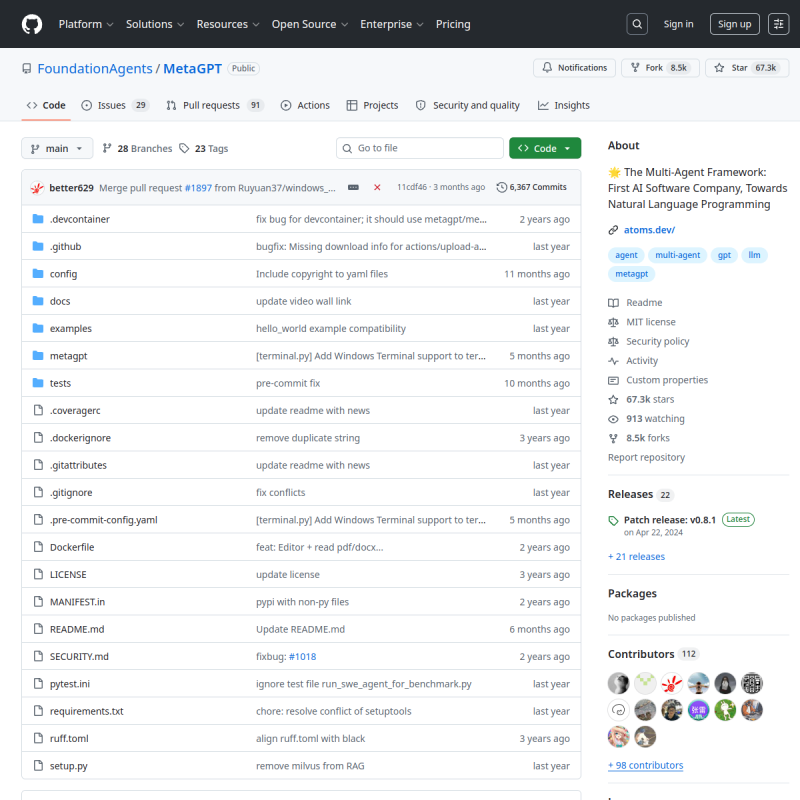This screenshot has height=800, width=800.
Task: Switch to the Issues tab
Action: pyautogui.click(x=115, y=105)
